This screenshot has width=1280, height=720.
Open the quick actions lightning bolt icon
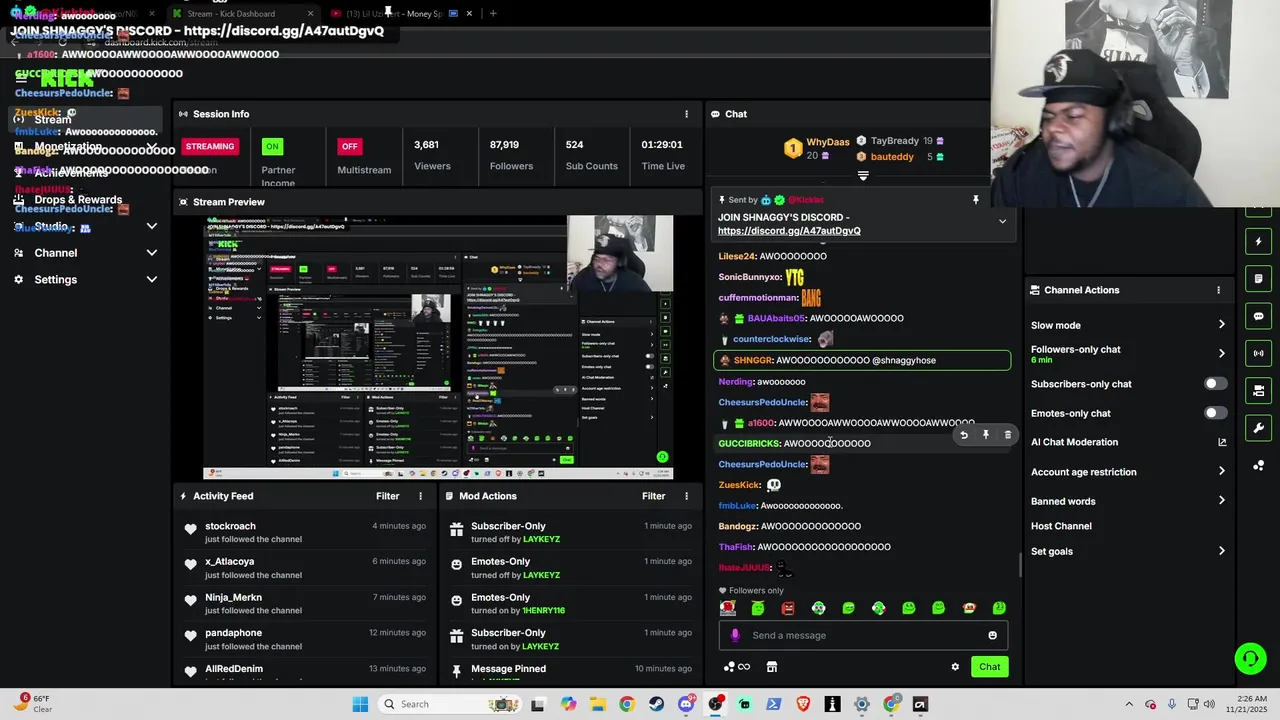point(1259,242)
